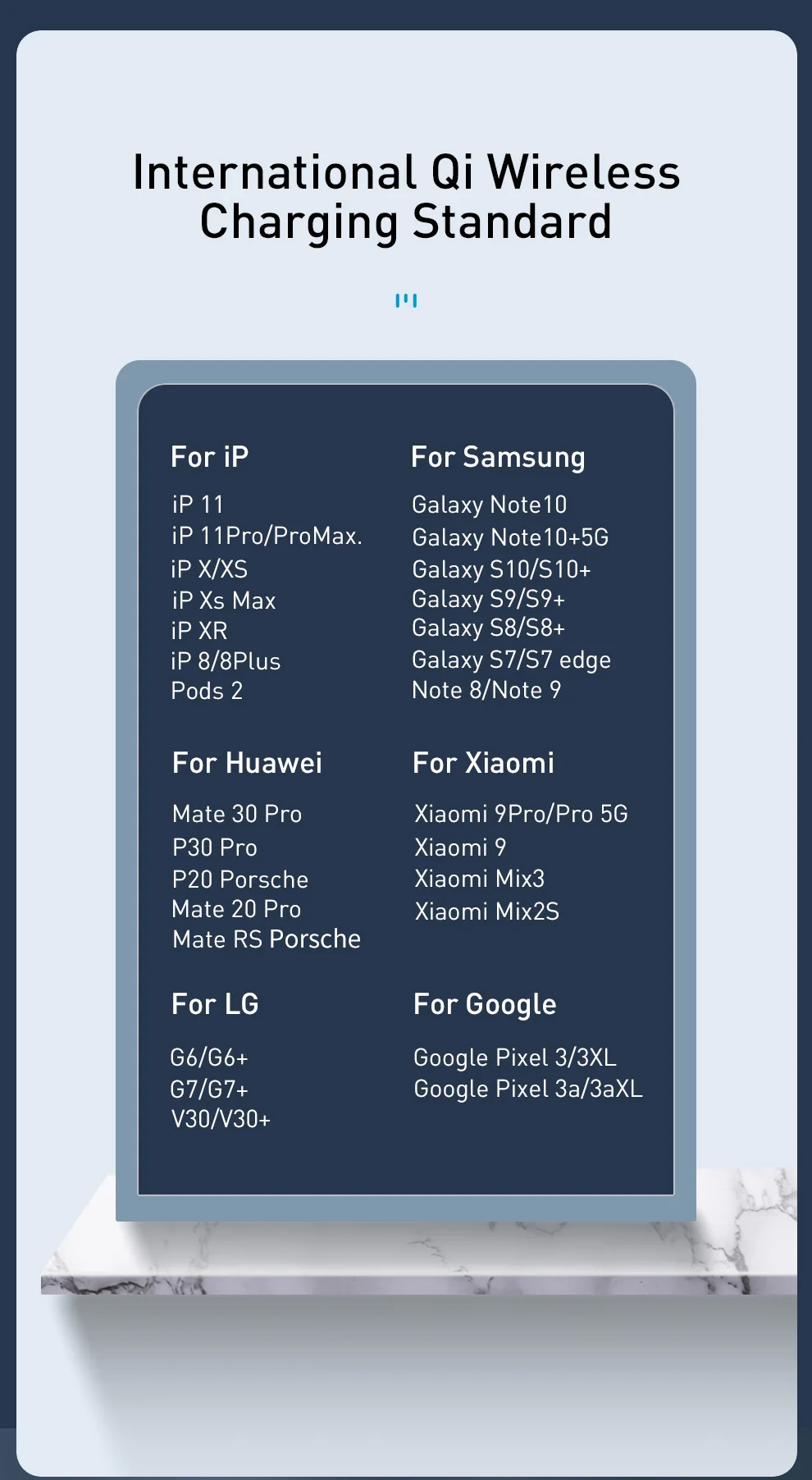Select Mate RS Porsche line
812x1480 pixels.
pyautogui.click(x=267, y=939)
